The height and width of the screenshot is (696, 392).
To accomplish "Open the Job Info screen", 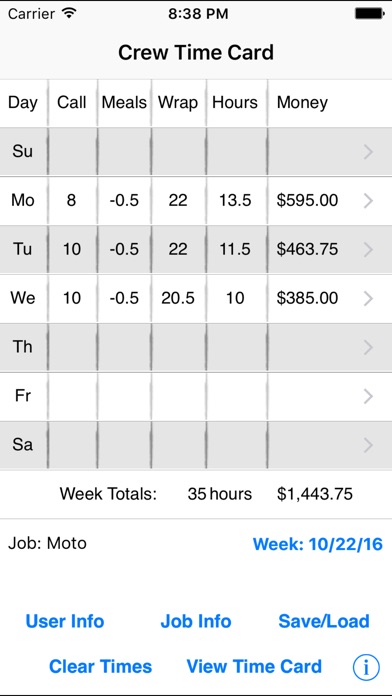I will coord(196,621).
